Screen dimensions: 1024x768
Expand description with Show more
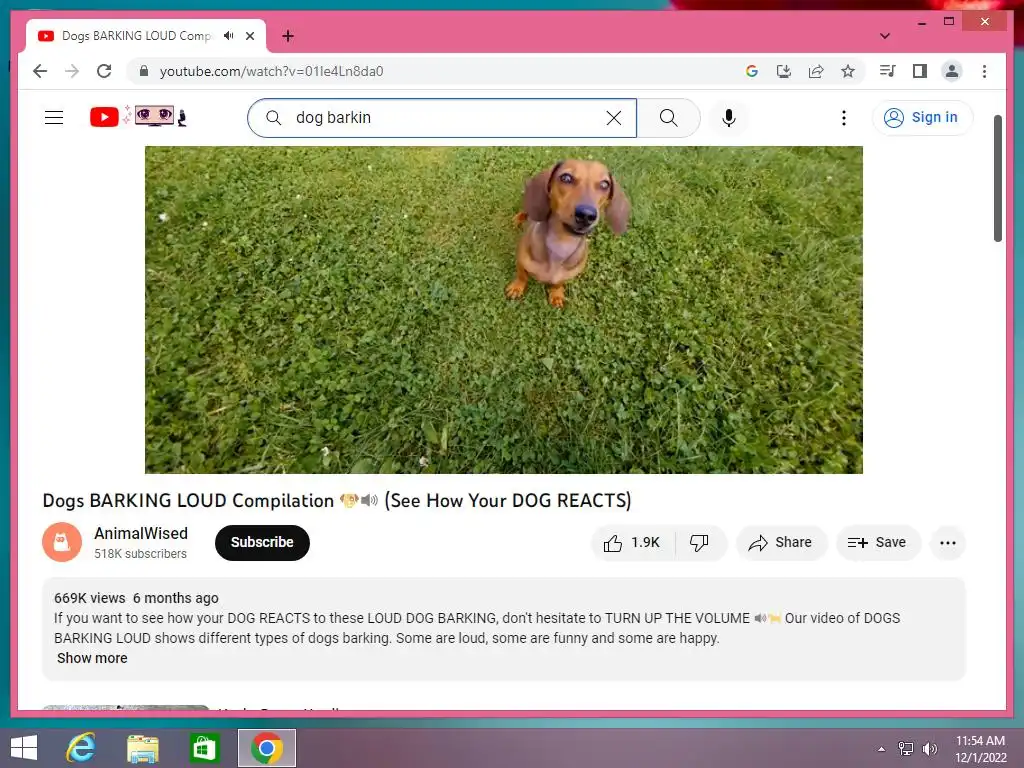tap(92, 658)
